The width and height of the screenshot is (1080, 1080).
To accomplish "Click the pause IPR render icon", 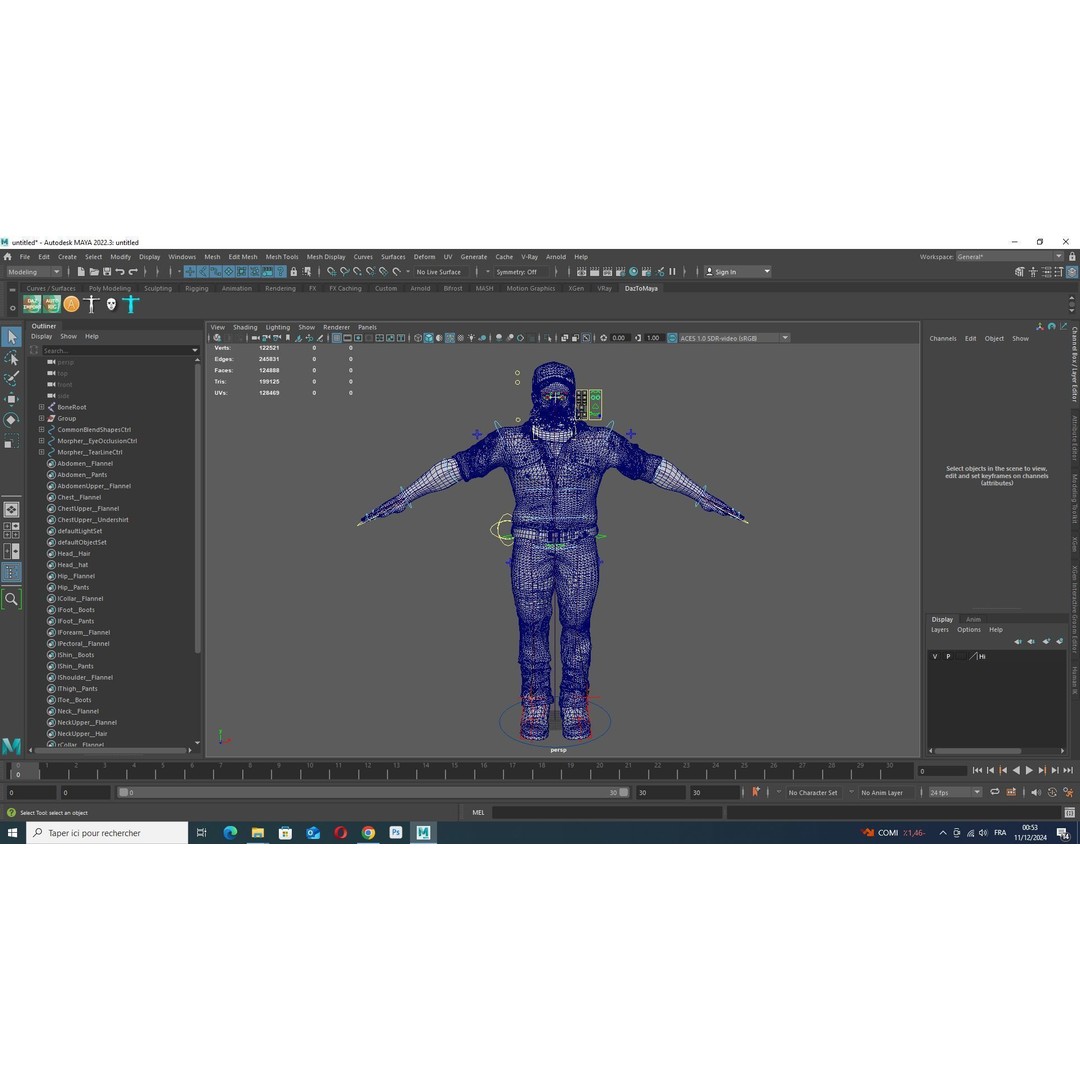I will (672, 272).
